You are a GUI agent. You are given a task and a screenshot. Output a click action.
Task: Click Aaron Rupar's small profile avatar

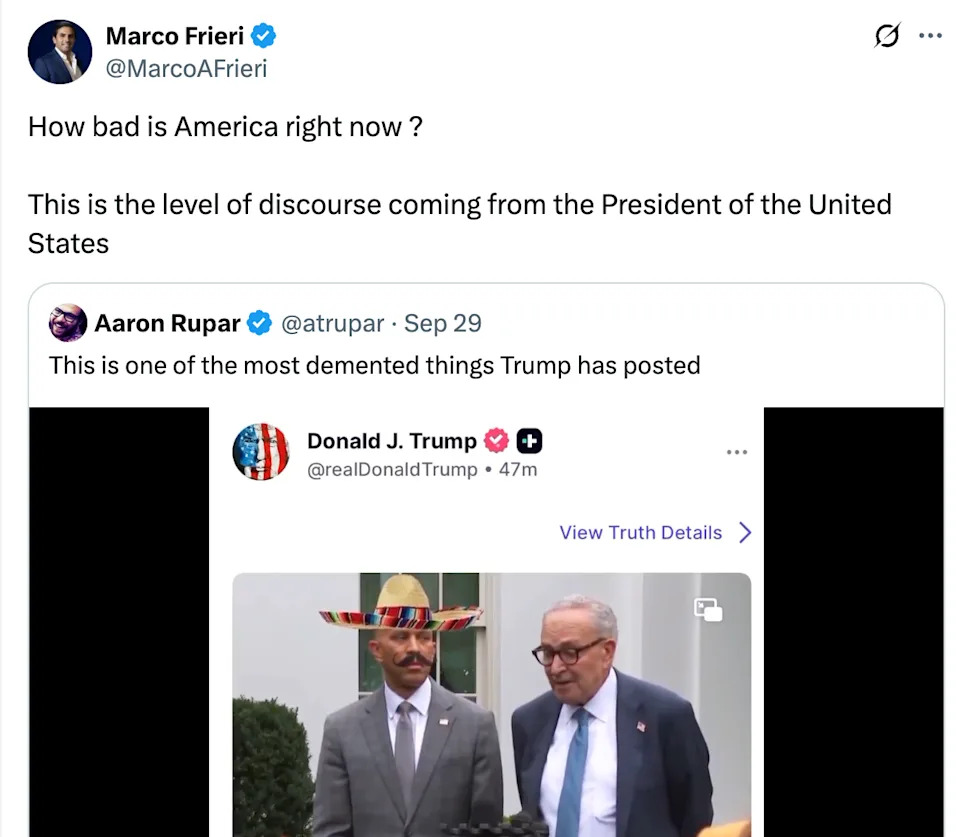pos(68,323)
